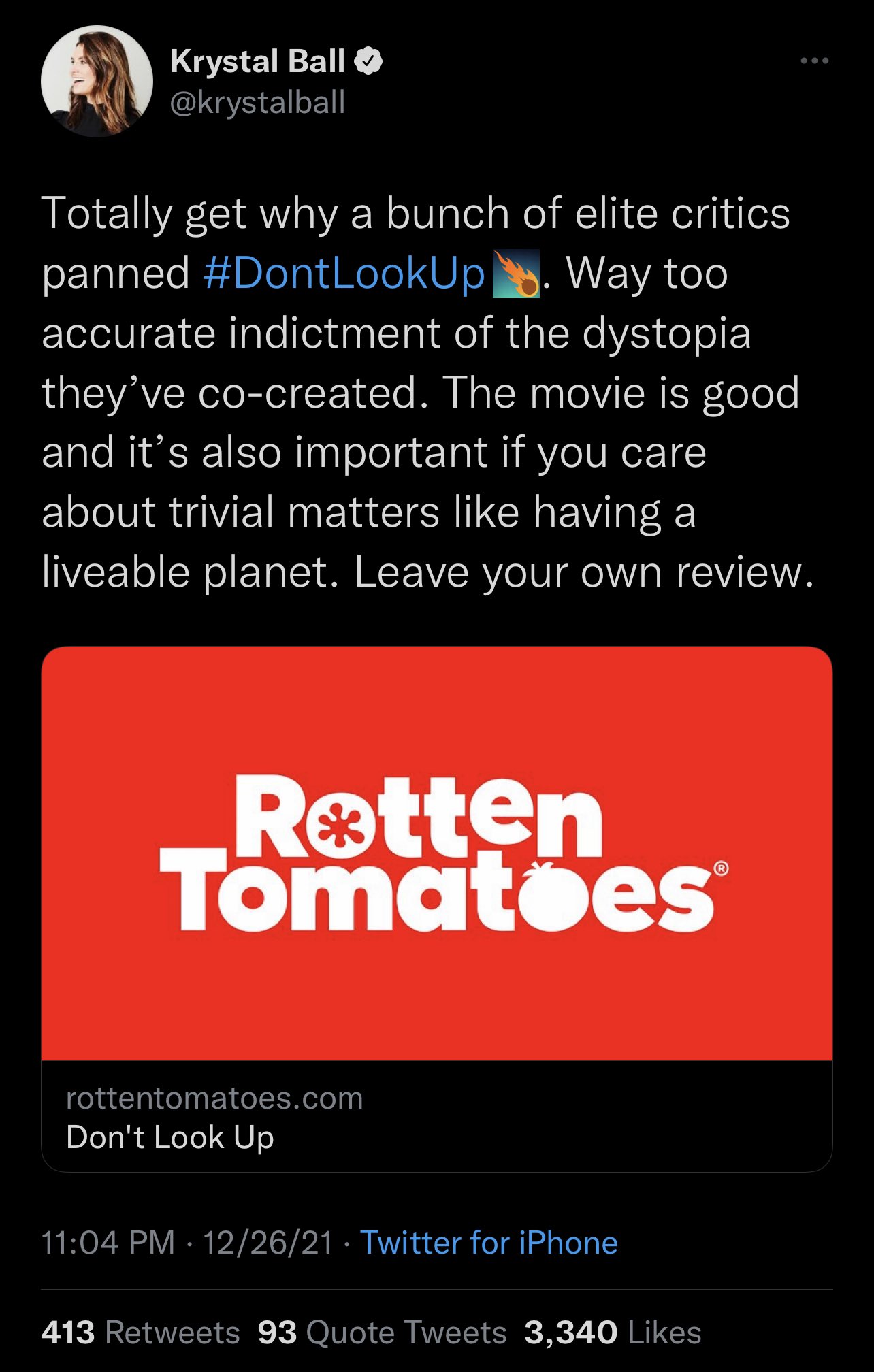Click the tomato icon within the Tomatoes wordmark
This screenshot has height=1372, width=874.
click(x=554, y=897)
